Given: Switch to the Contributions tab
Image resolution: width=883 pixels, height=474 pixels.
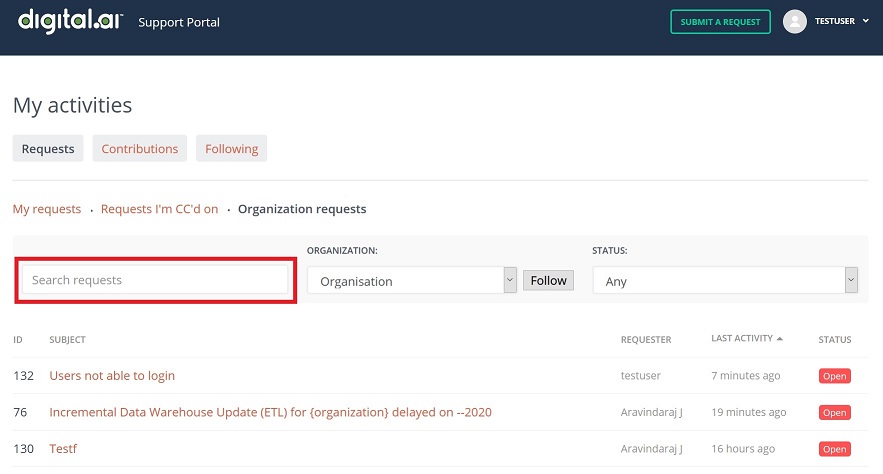Looking at the screenshot, I should pos(140,149).
